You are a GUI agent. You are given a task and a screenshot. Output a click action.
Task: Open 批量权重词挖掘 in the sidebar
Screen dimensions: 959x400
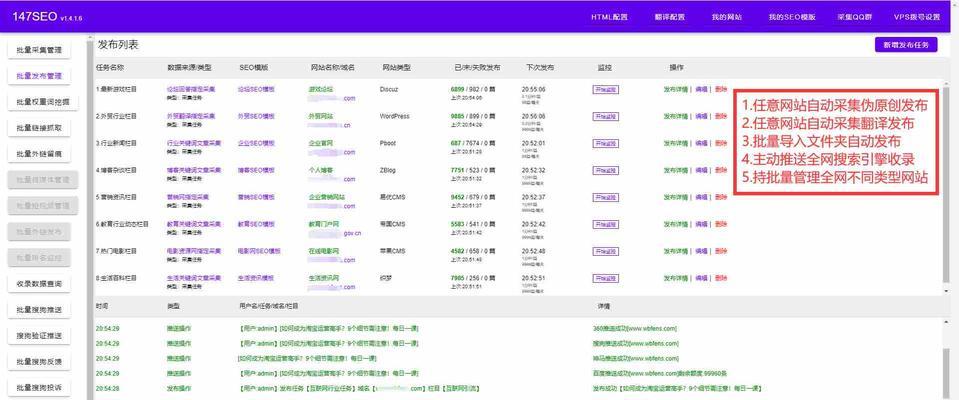tap(43, 102)
